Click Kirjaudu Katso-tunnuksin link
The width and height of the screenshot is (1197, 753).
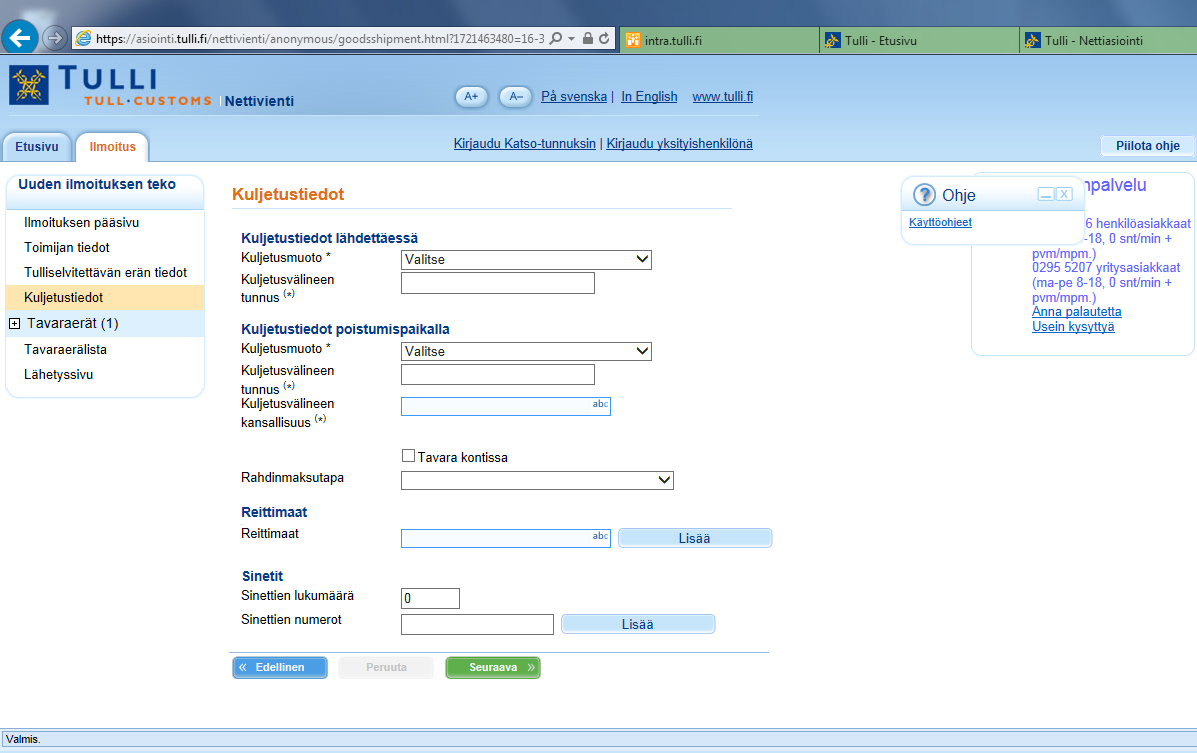coord(524,144)
